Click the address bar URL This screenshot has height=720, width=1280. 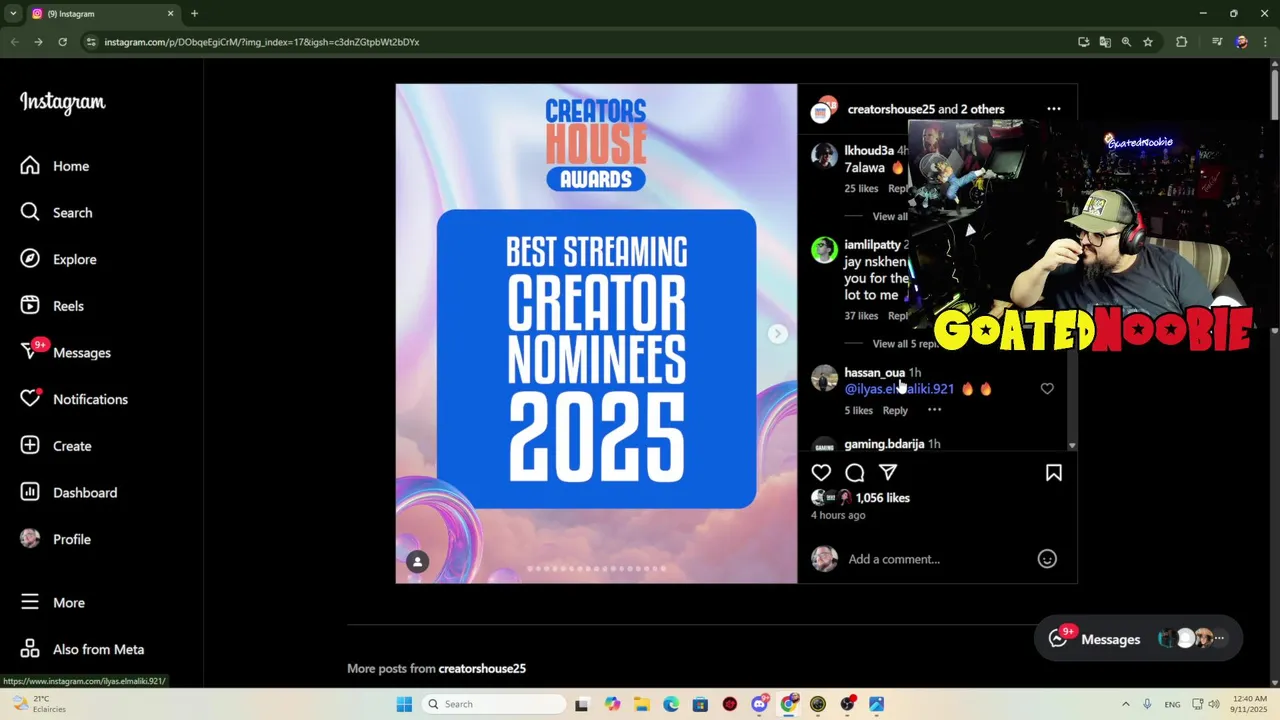tap(262, 42)
